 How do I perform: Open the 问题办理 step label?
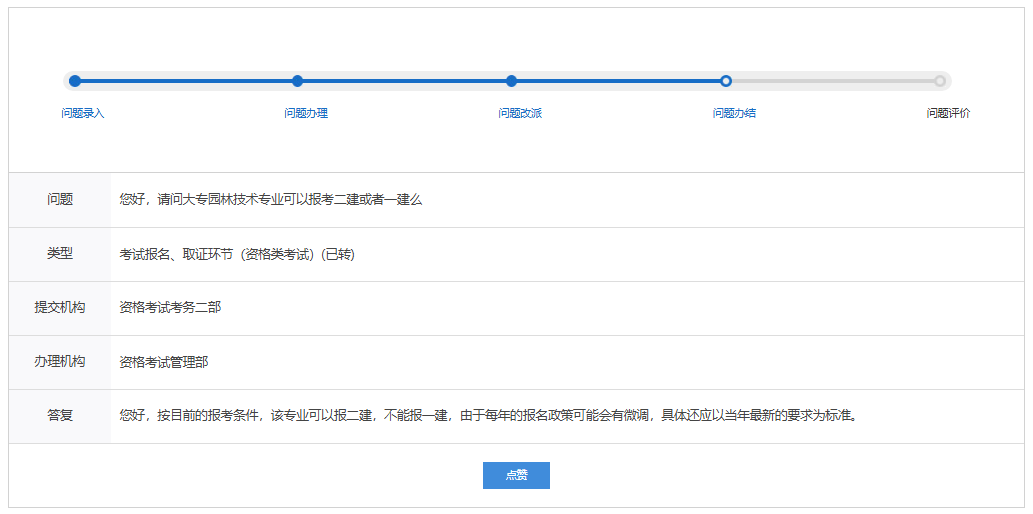pyautogui.click(x=306, y=113)
